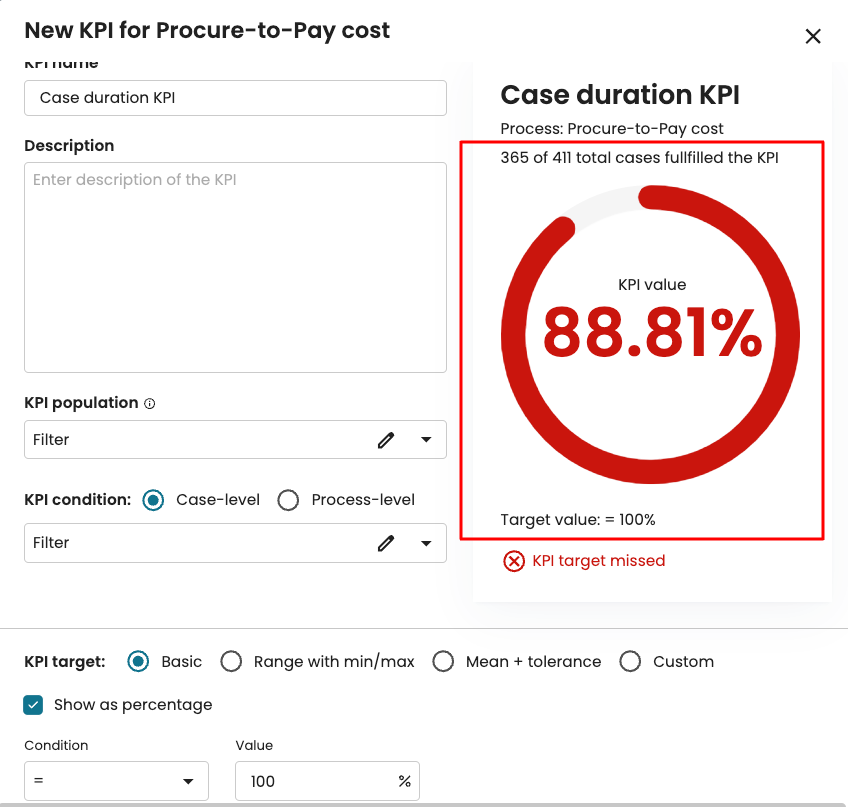Click the KPI name input field
Viewport: 848px width, 807px height.
235,98
